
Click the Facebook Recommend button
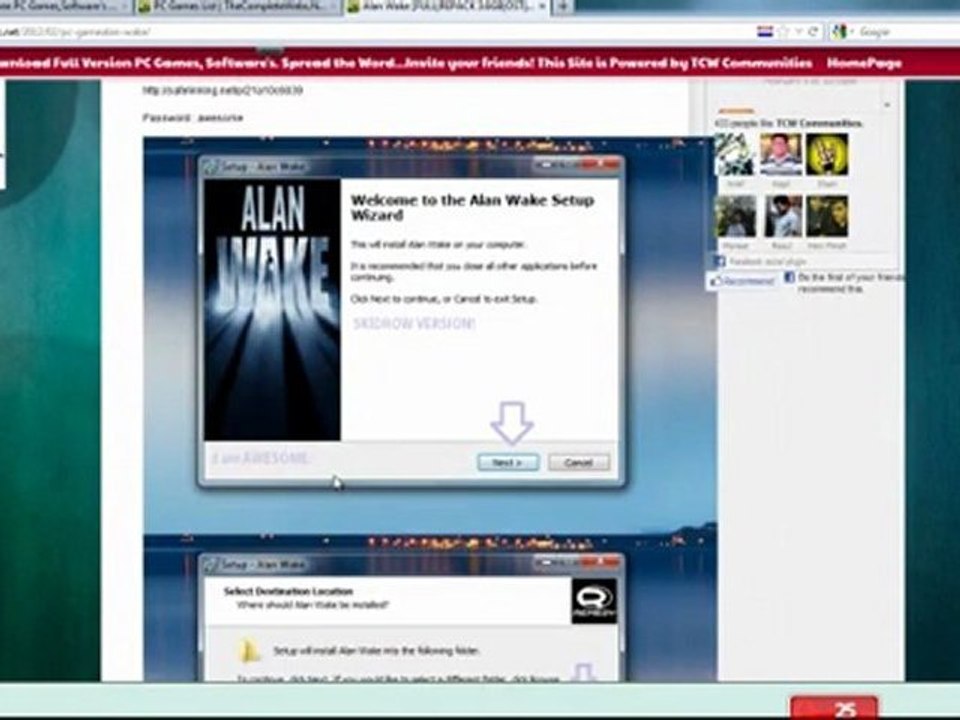(x=742, y=282)
